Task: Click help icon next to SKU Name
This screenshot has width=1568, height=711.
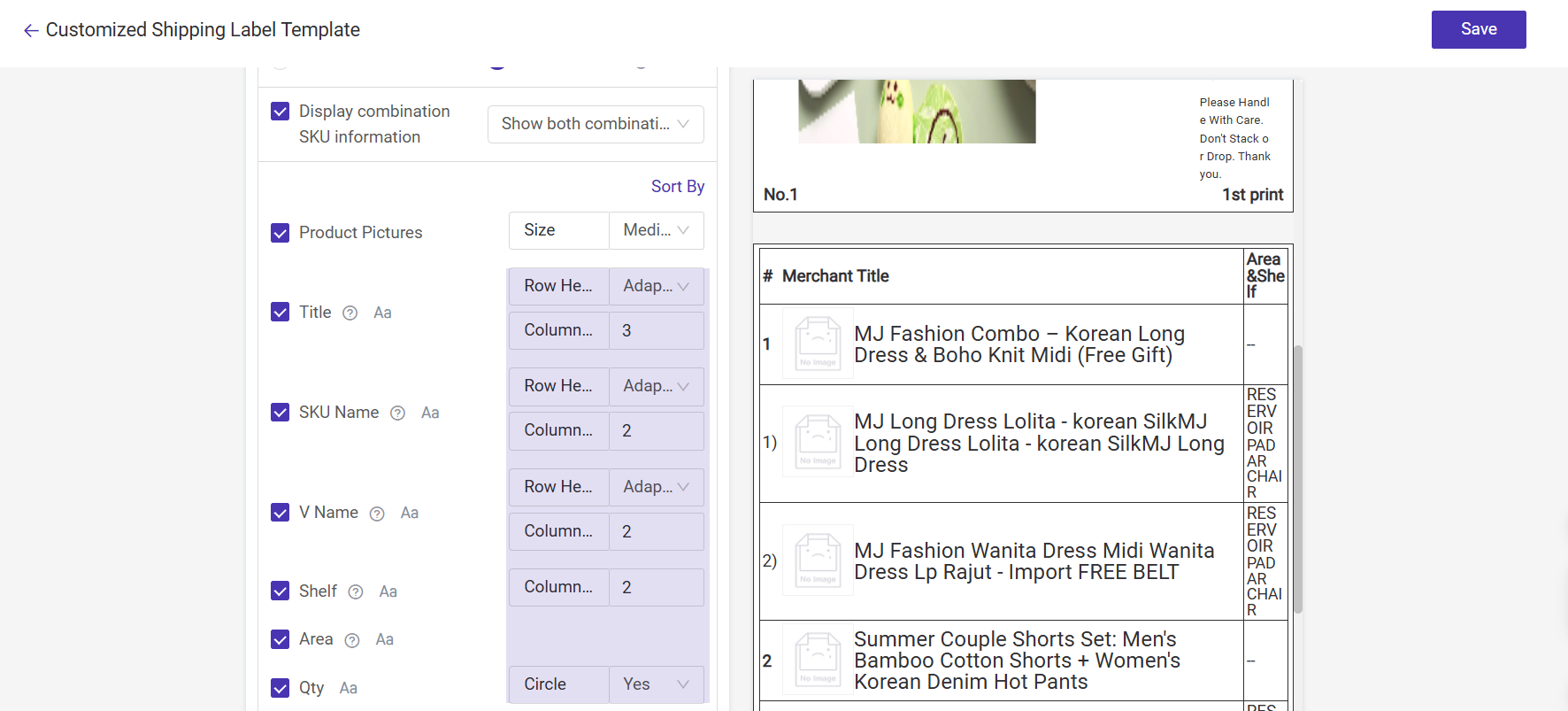Action: pyautogui.click(x=398, y=413)
